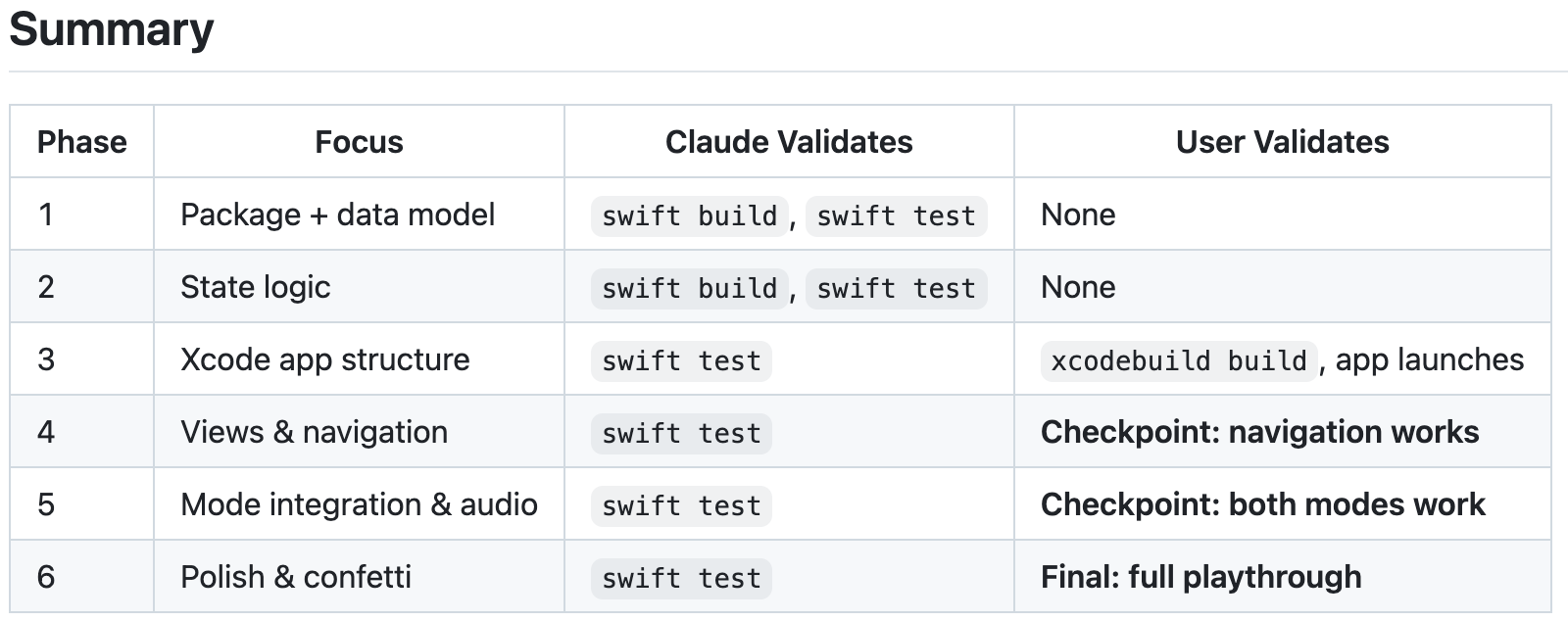Click the Focus column header
1568x621 pixels.
(x=359, y=142)
